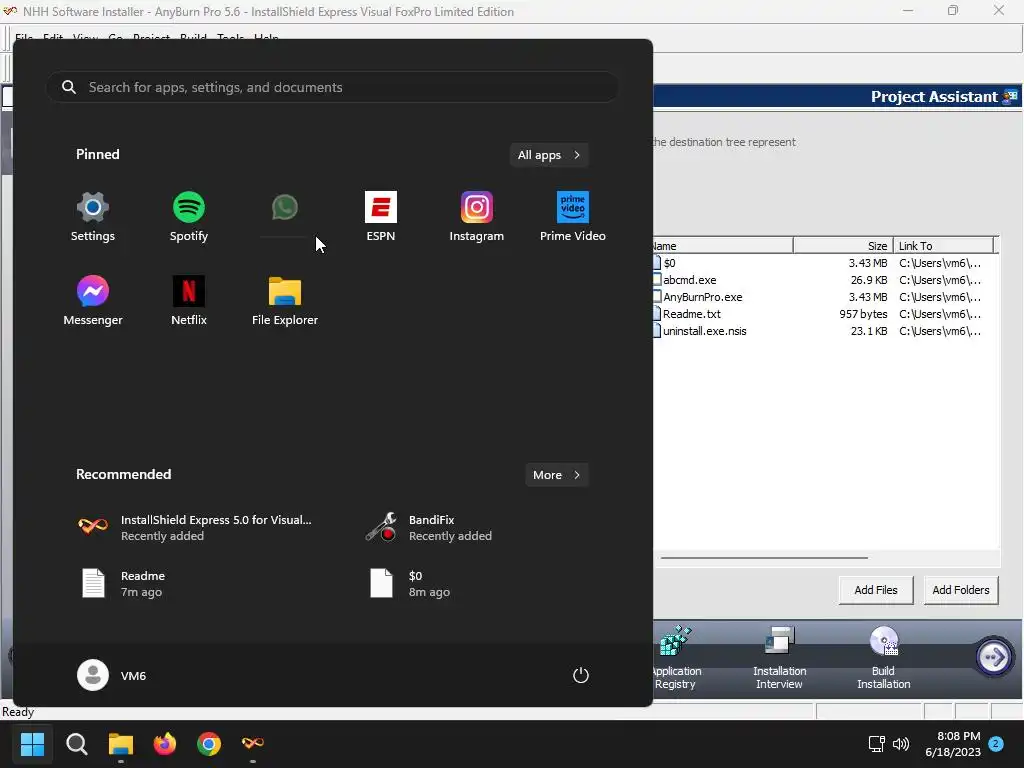The width and height of the screenshot is (1024, 768).
Task: Open Prime Video pinned app
Action: coord(573,217)
